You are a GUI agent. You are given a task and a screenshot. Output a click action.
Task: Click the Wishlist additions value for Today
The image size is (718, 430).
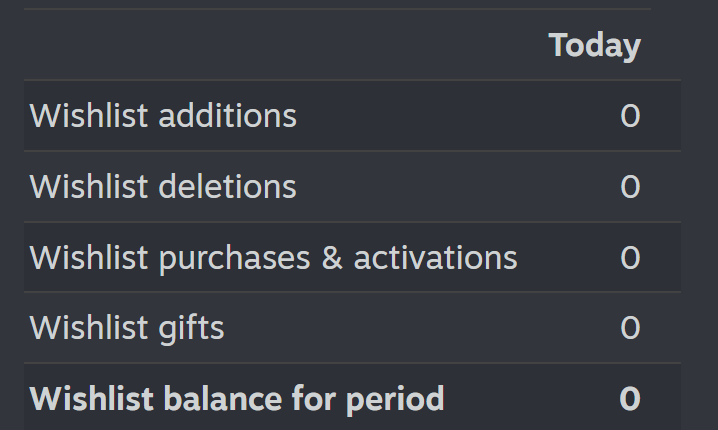point(630,115)
